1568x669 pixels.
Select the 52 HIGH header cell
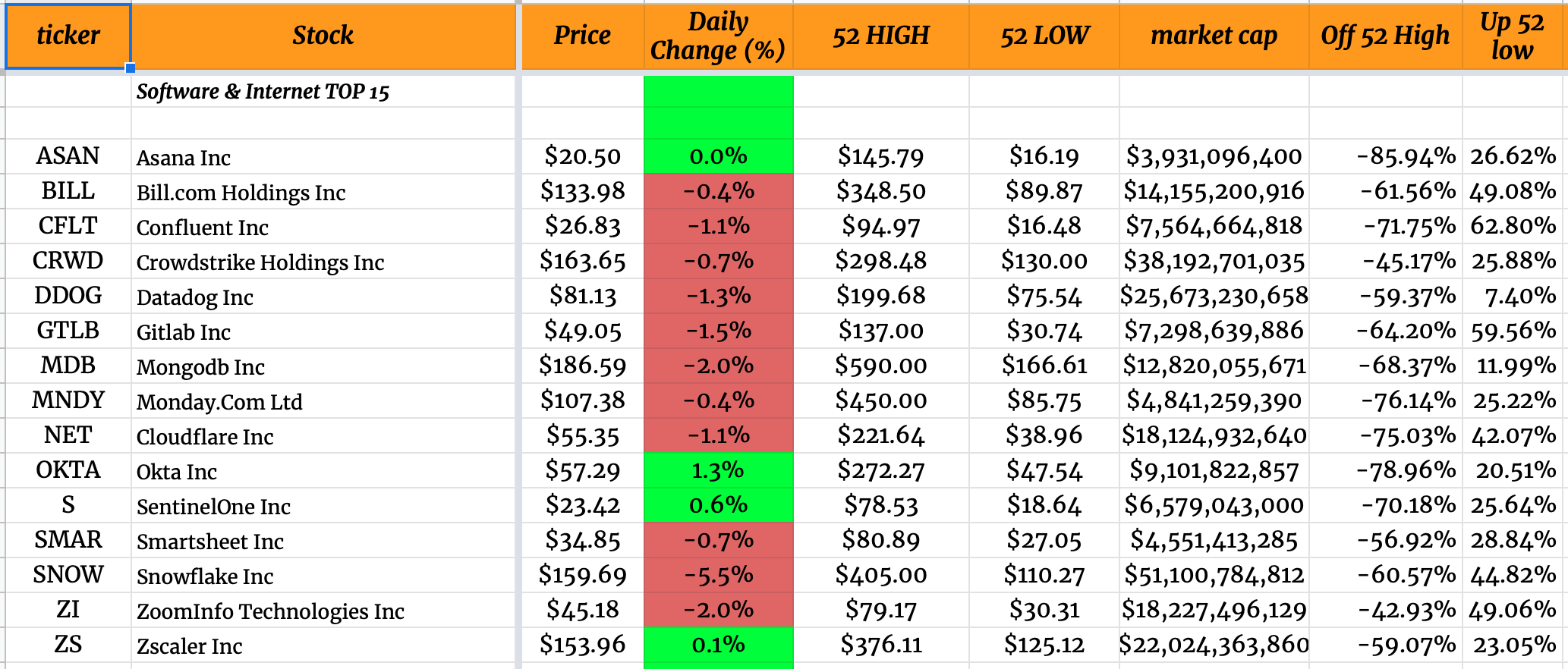(x=880, y=36)
